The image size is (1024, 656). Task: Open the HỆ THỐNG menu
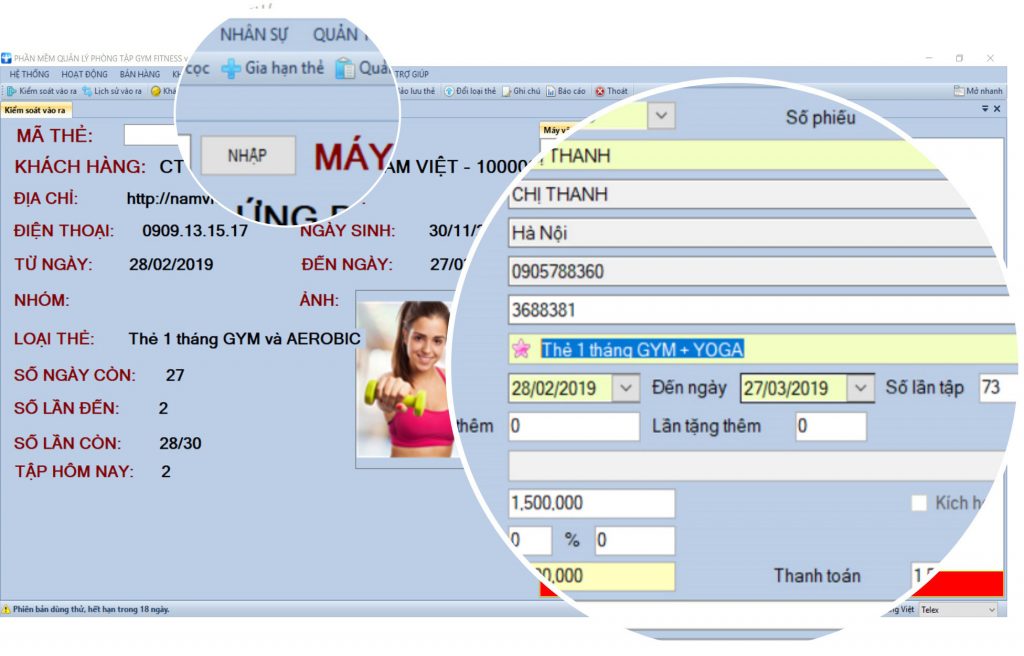tap(29, 74)
